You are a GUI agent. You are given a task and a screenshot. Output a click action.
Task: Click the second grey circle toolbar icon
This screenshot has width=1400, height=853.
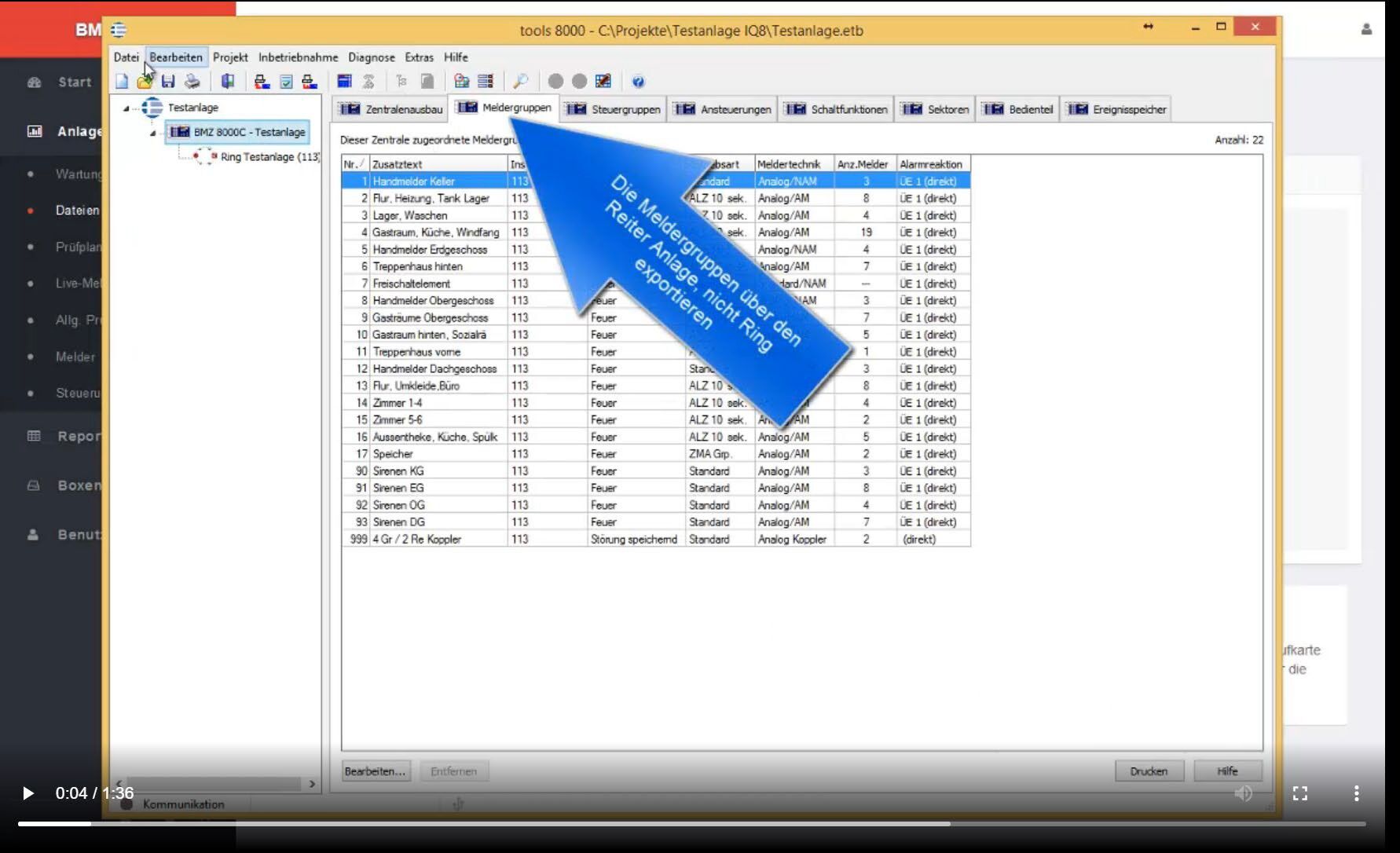pyautogui.click(x=580, y=81)
